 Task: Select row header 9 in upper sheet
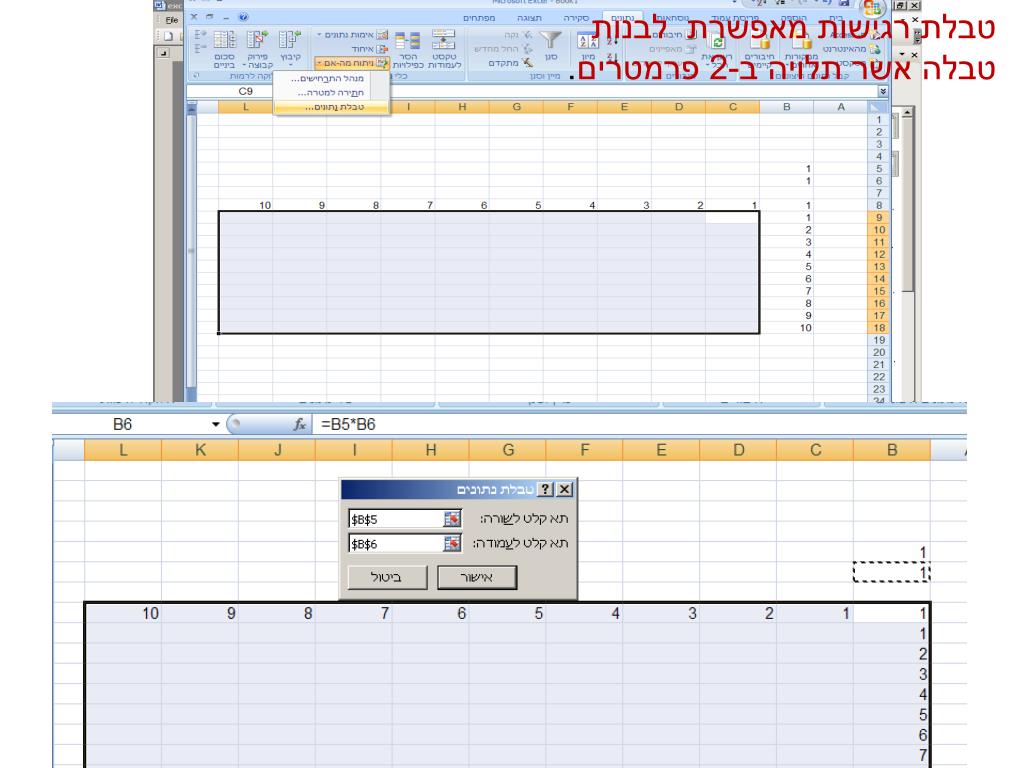pos(879,217)
